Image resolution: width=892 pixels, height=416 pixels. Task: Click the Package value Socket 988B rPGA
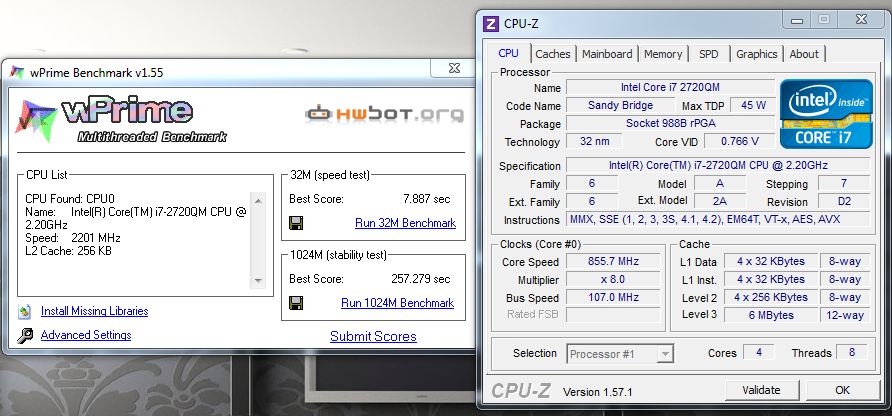[671, 123]
